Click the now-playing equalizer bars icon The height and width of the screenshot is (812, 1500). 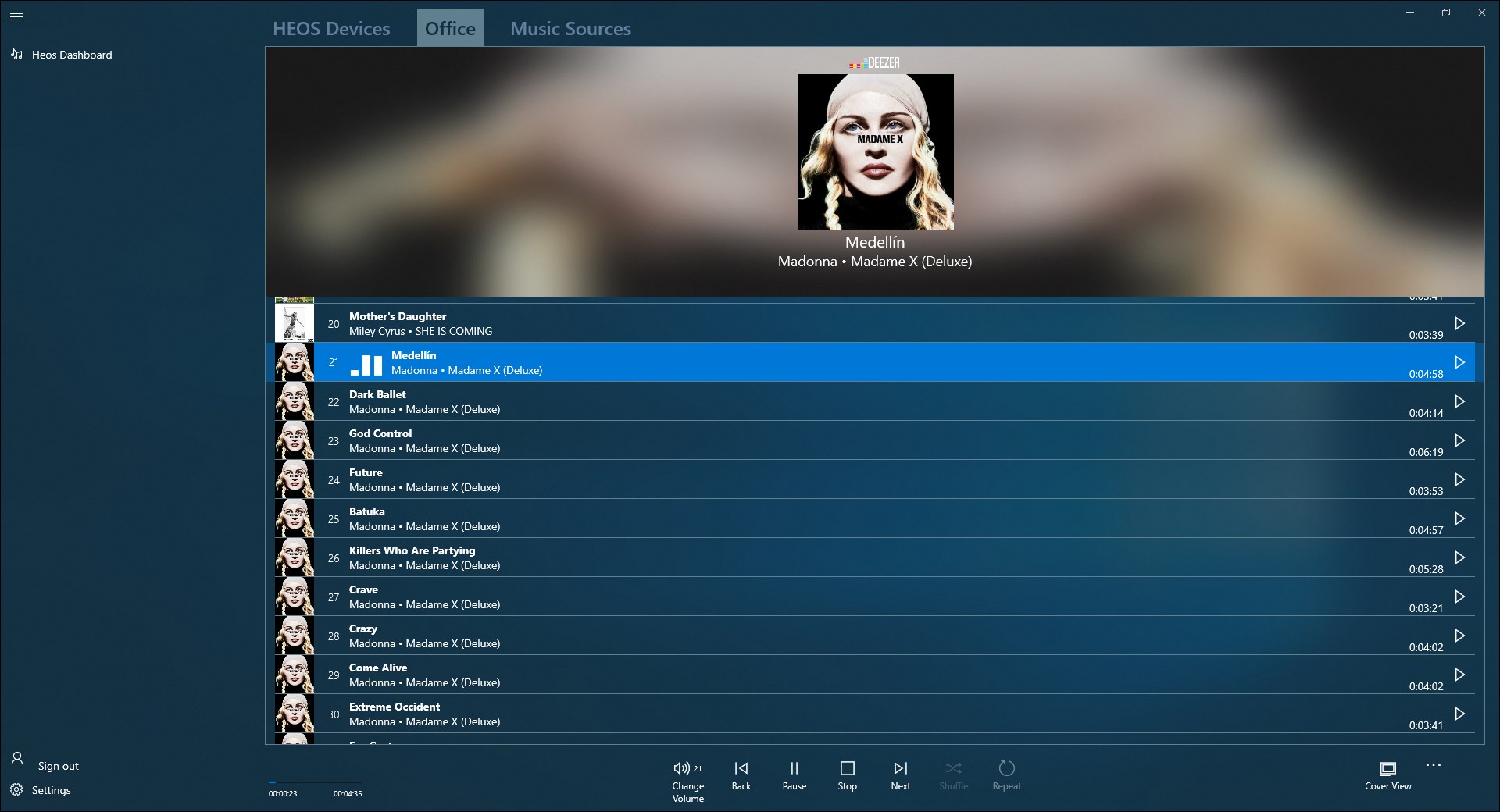coord(366,365)
